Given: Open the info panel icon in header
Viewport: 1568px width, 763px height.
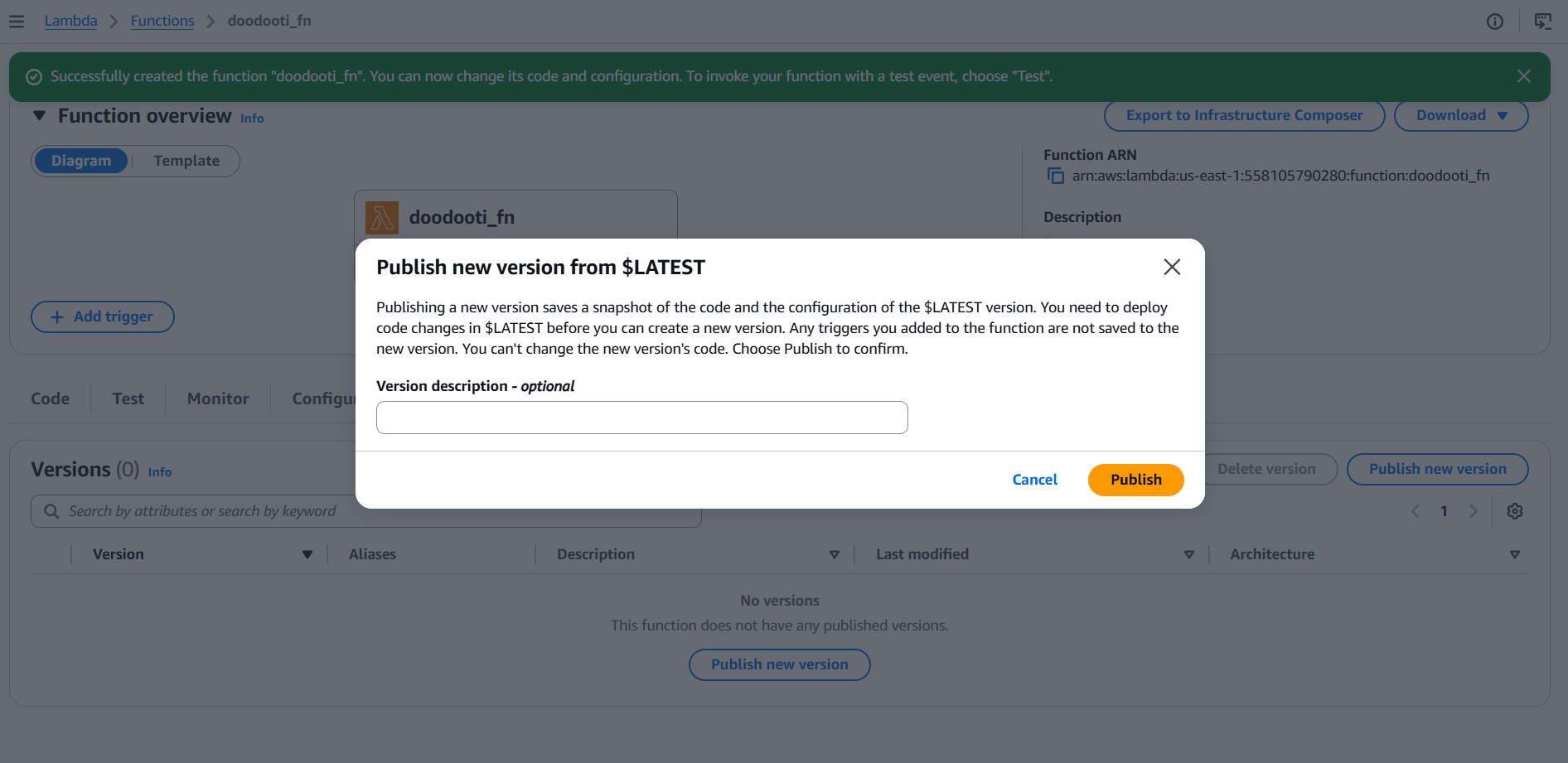Looking at the screenshot, I should 1495,22.
